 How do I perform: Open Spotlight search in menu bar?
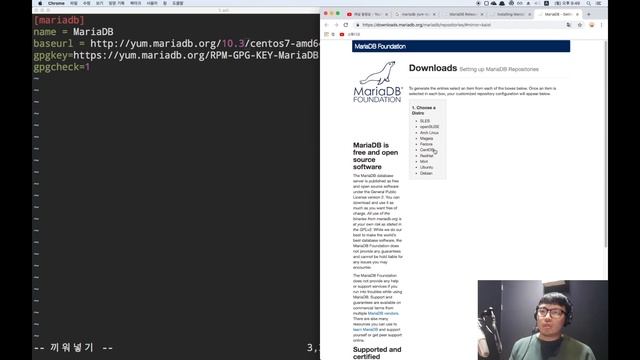click(589, 3)
